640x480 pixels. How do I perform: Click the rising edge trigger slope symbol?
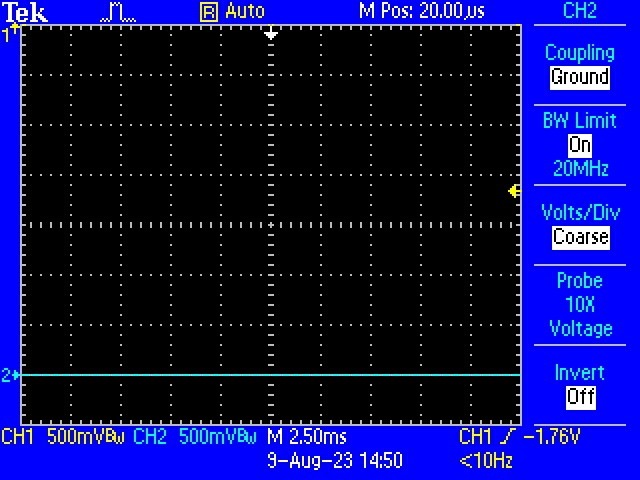point(509,437)
